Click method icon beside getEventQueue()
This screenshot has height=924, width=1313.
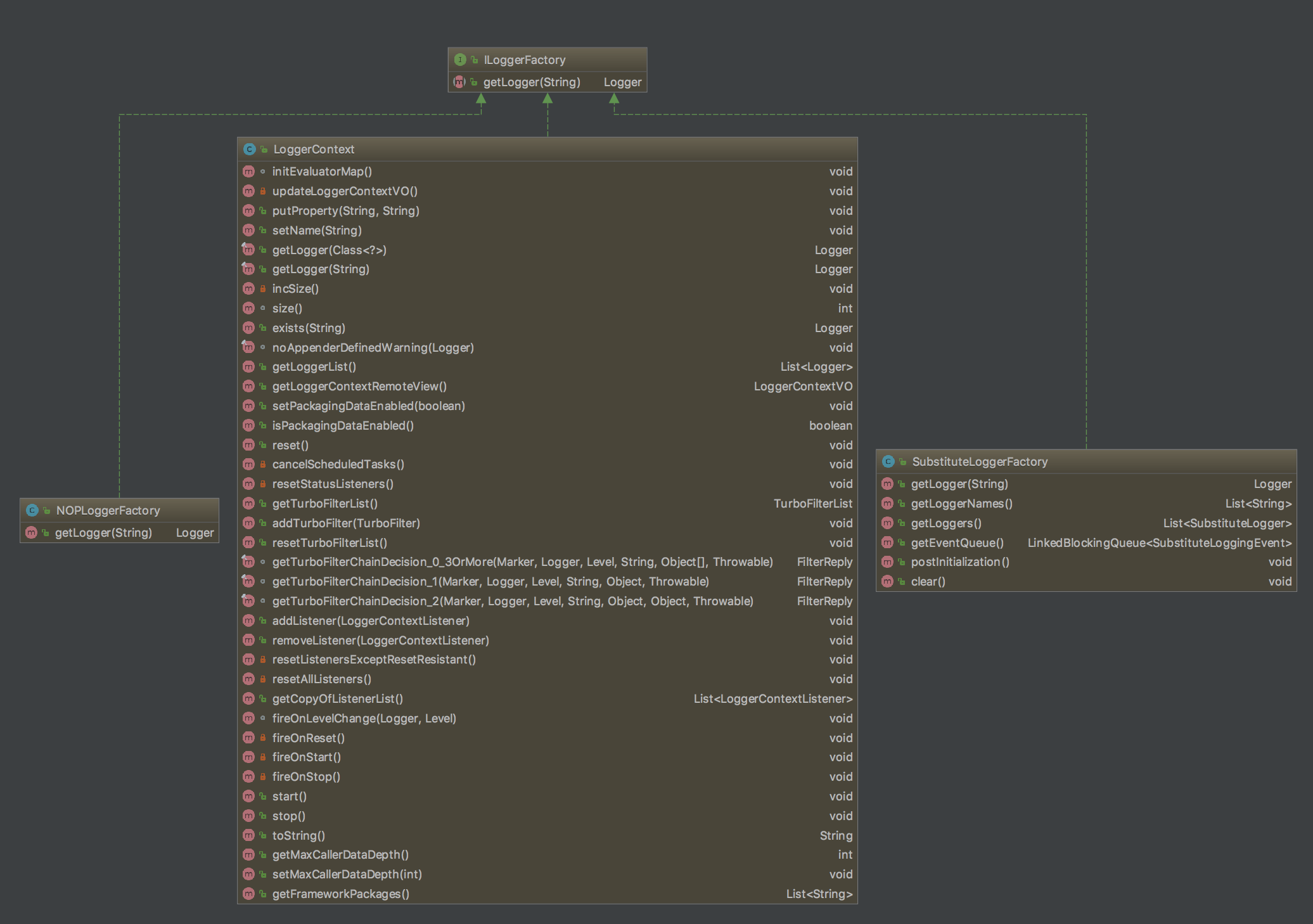coord(887,542)
